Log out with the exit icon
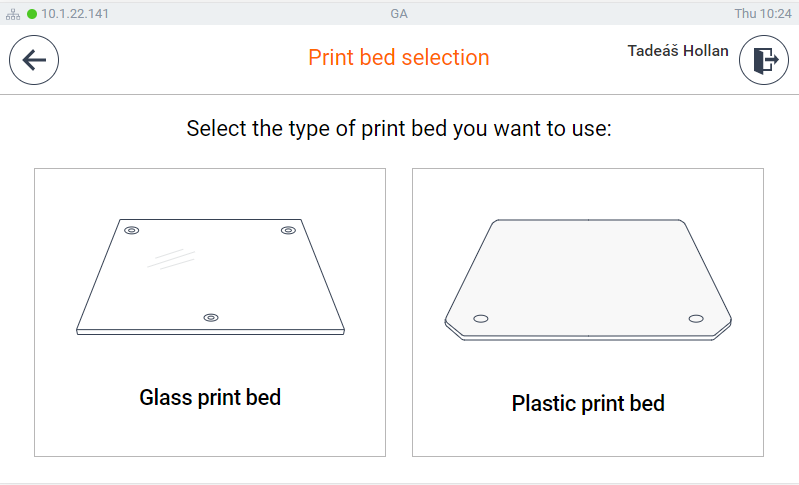Screen dimensions: 799x485 click(x=764, y=60)
